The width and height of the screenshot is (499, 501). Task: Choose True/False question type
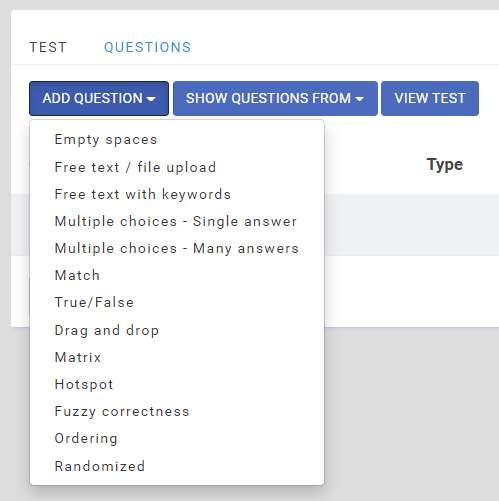pos(177,302)
